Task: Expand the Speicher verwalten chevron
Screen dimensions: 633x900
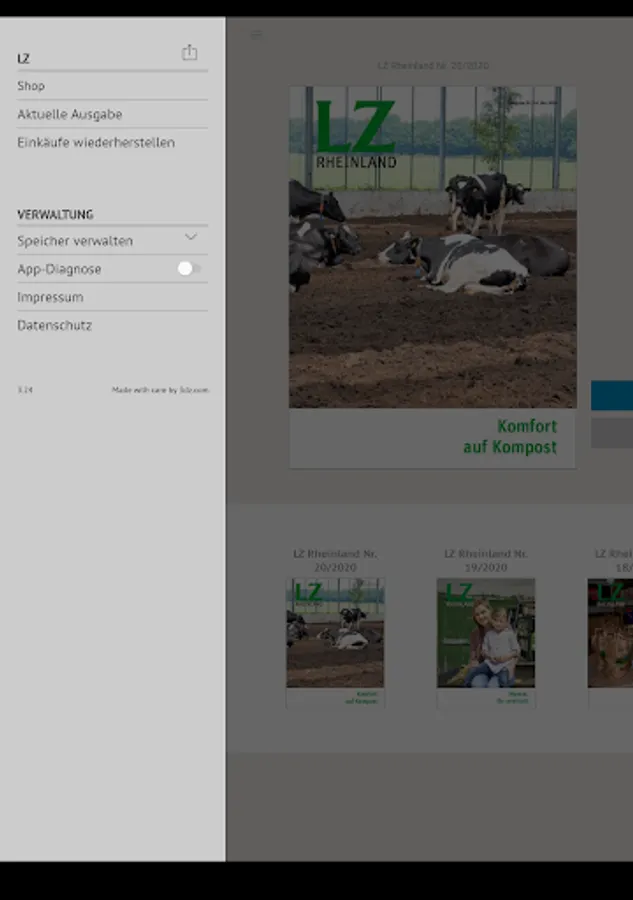Action: [x=191, y=237]
